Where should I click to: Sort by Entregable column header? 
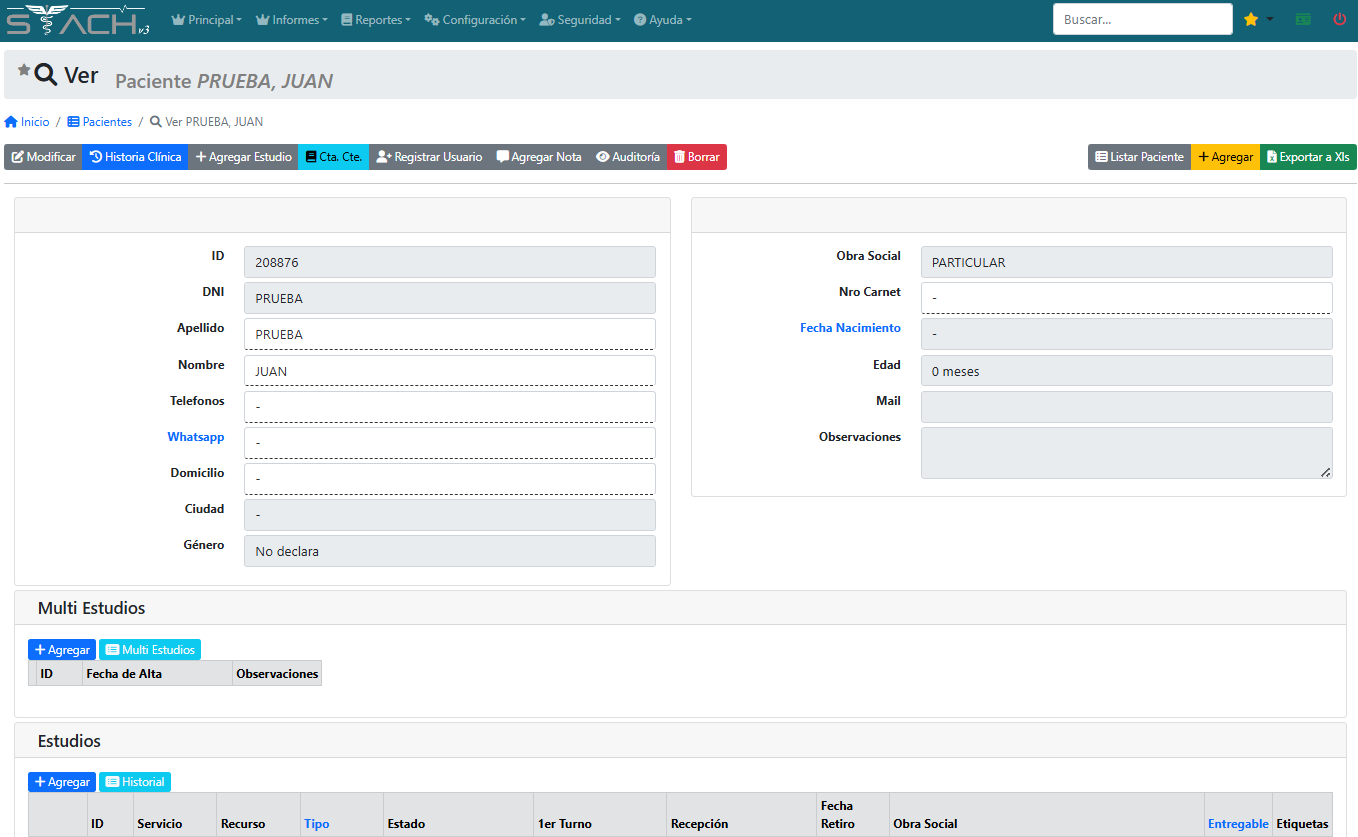[x=1238, y=824]
